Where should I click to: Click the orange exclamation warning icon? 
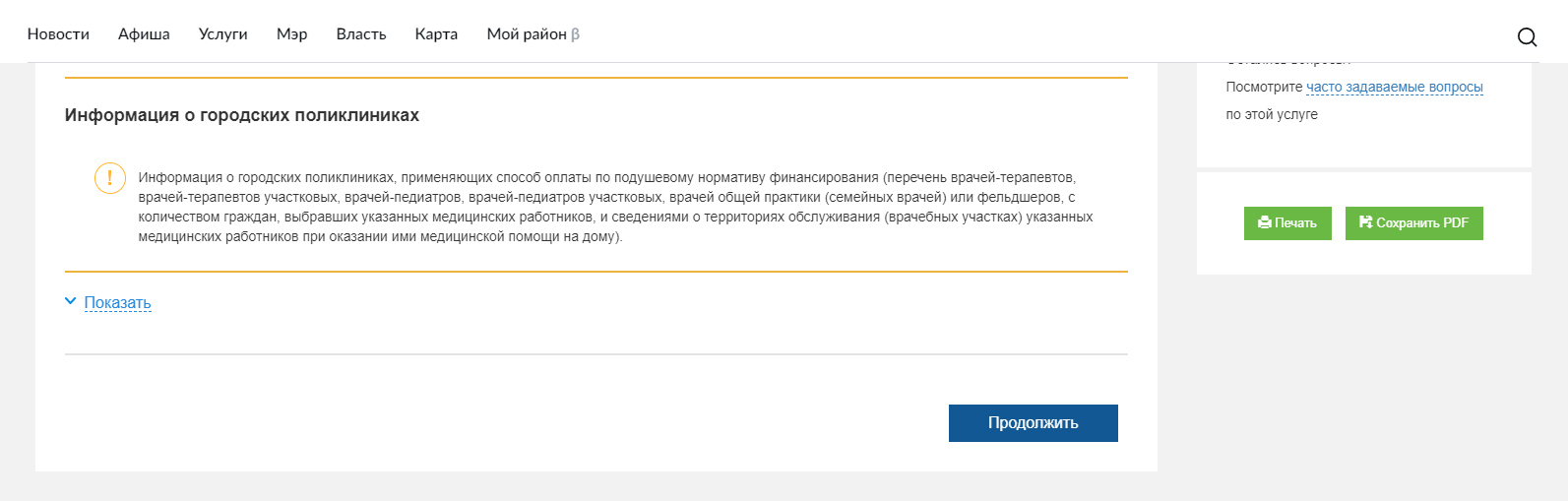[x=109, y=178]
